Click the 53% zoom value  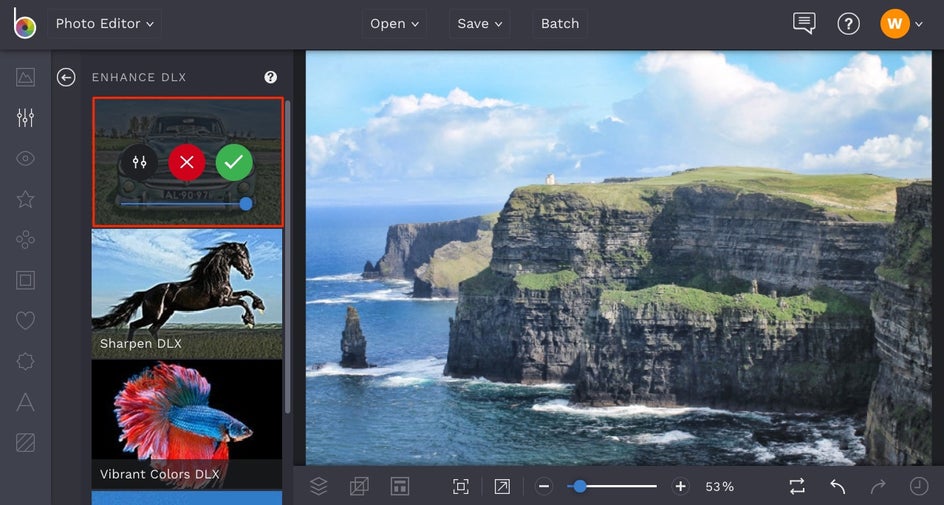point(719,486)
